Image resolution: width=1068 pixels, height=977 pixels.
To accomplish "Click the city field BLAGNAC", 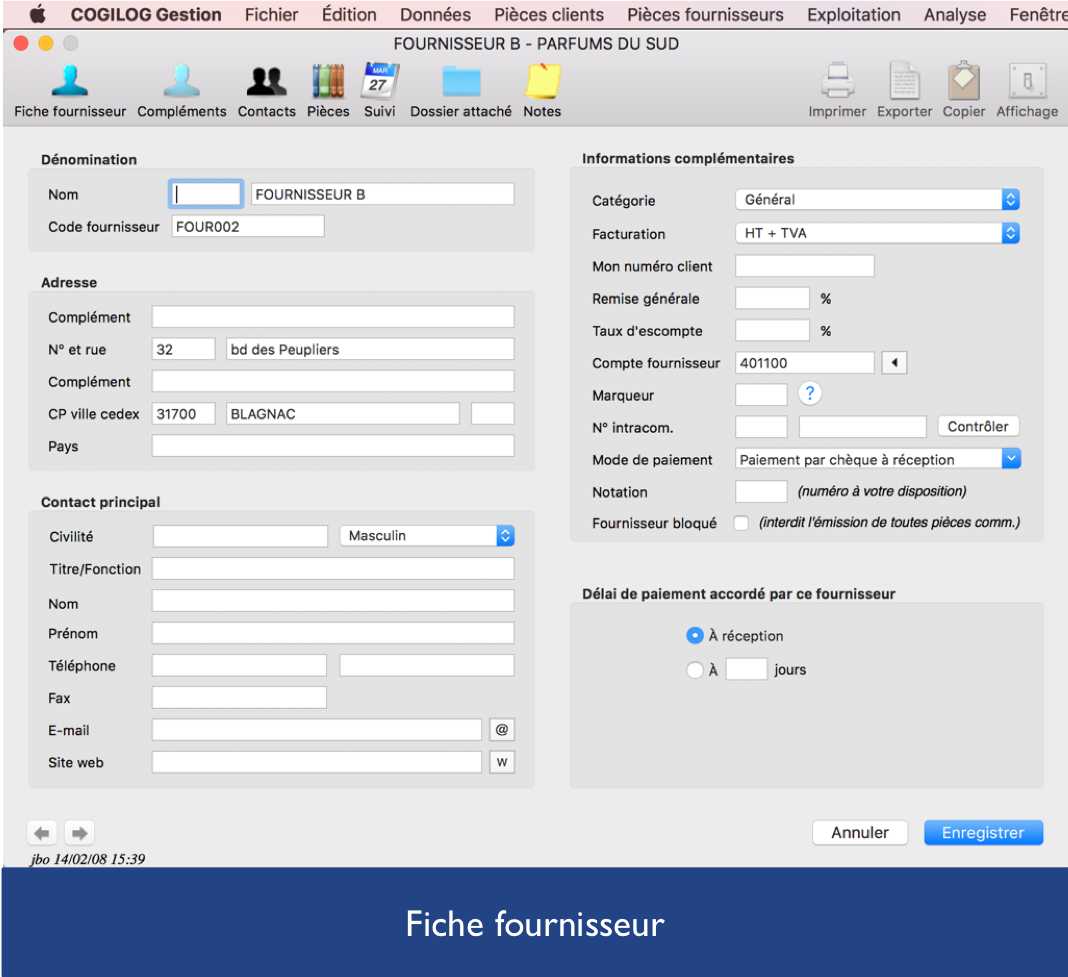I will click(343, 414).
